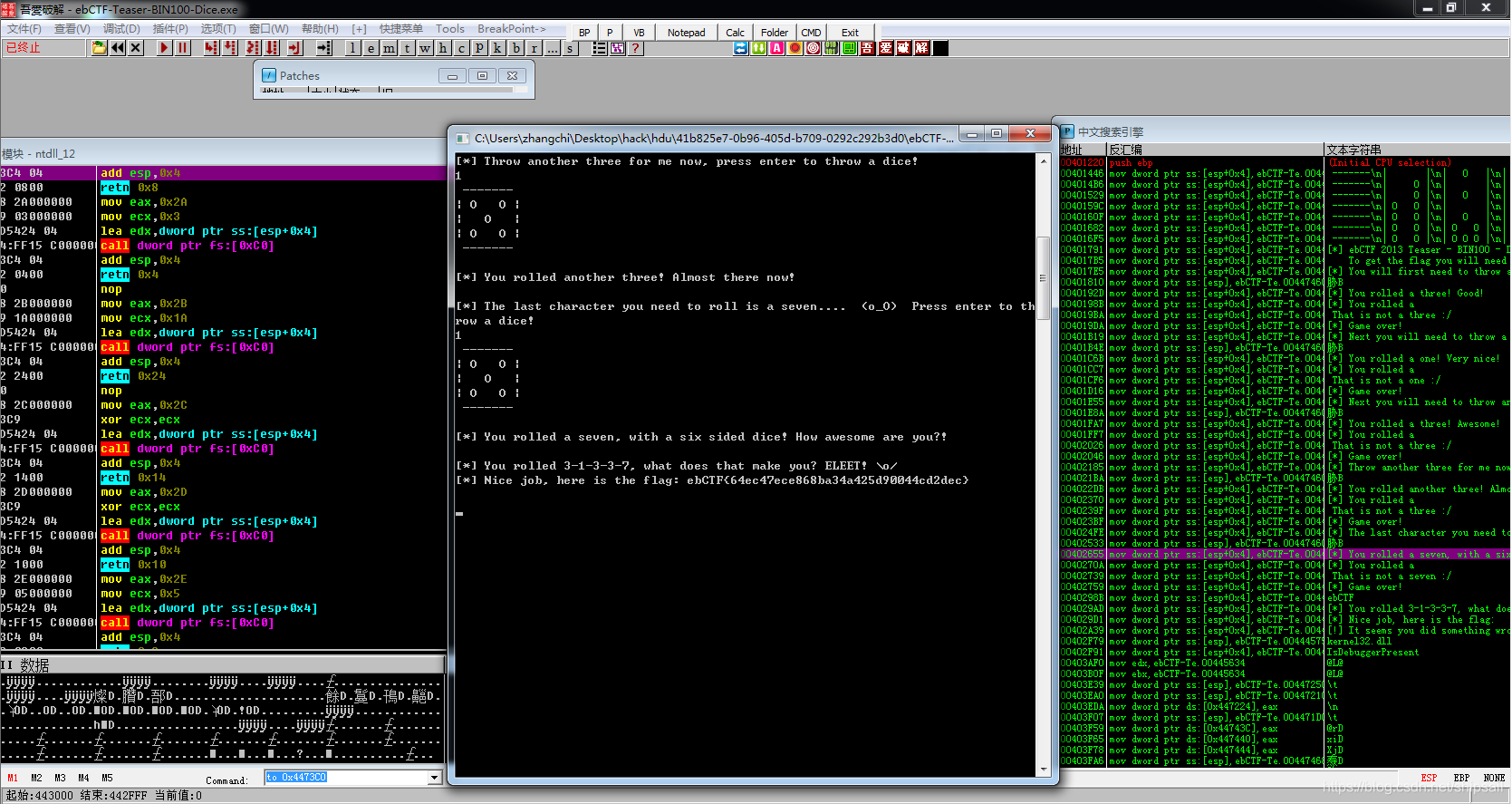Show CPU window with 'c' button
The width and height of the screenshot is (1512, 804).
click(x=461, y=48)
